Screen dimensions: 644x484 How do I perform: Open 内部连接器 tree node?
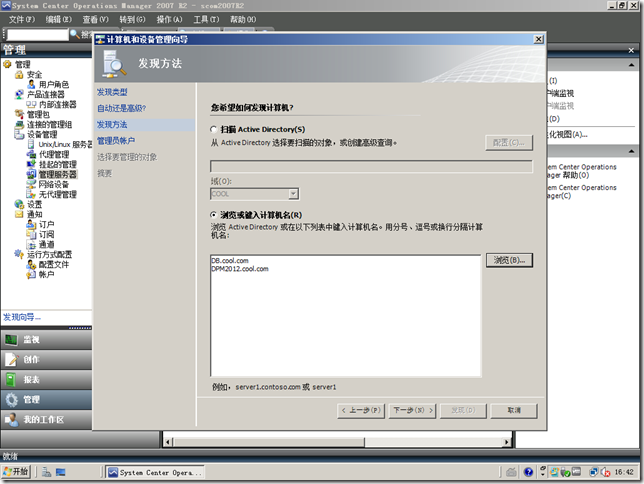coord(58,104)
